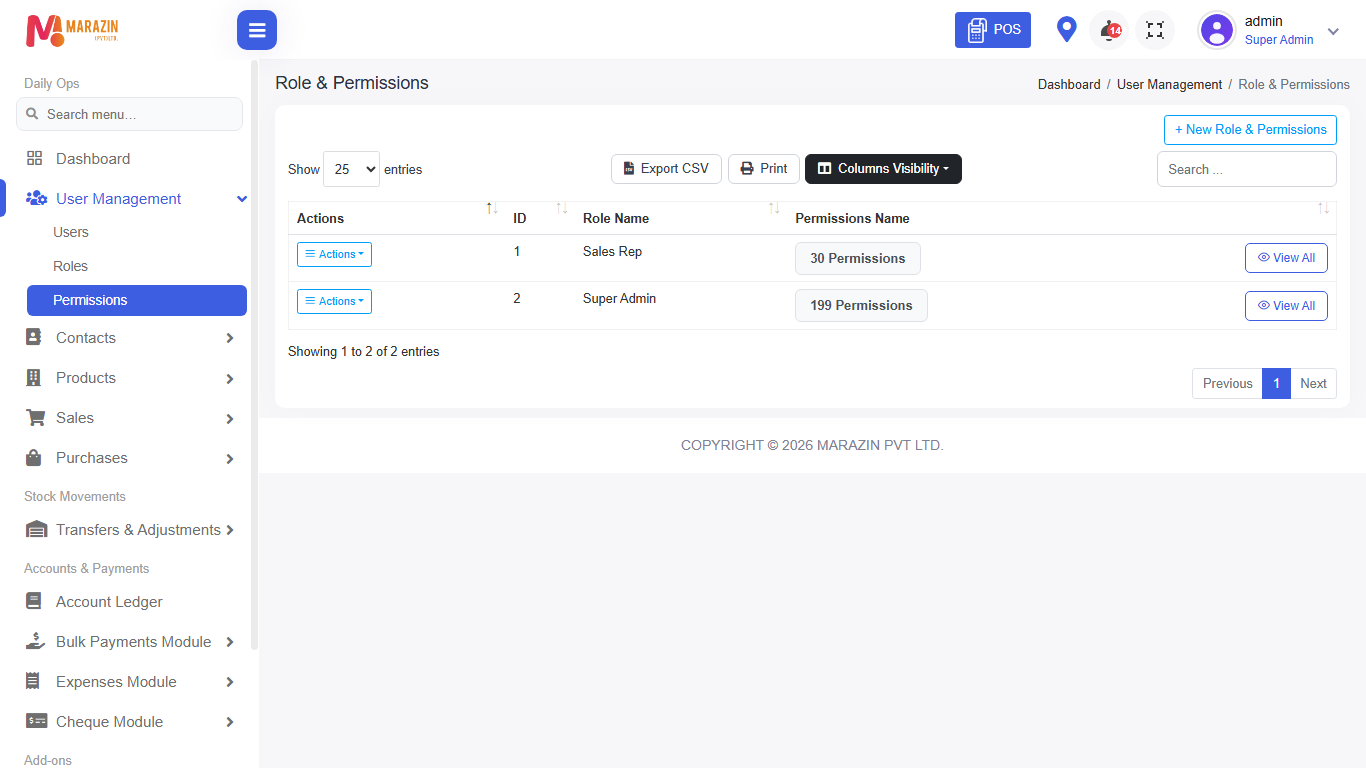Sort the table by Role Name column
Viewport: 1366px width, 768px height.
pos(681,218)
